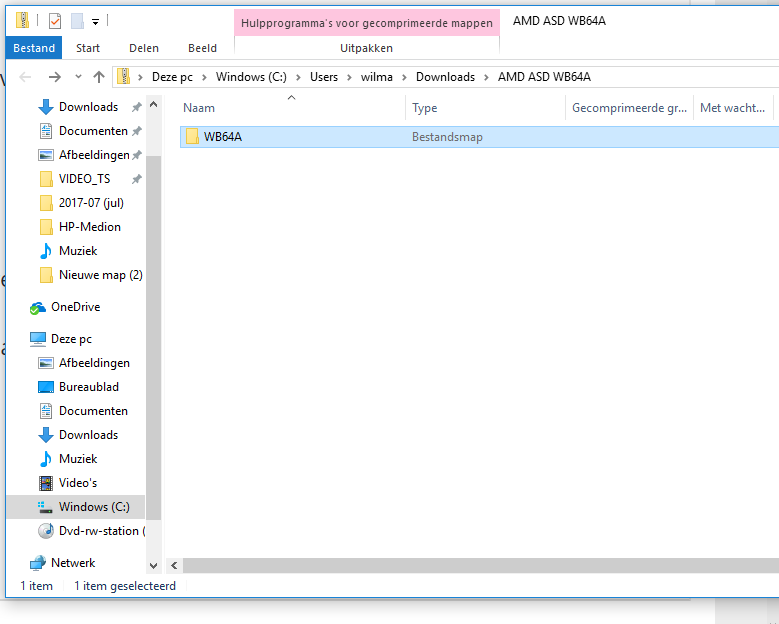Click 'wilma' in the address breadcrumb
The height and width of the screenshot is (624, 779).
point(377,77)
